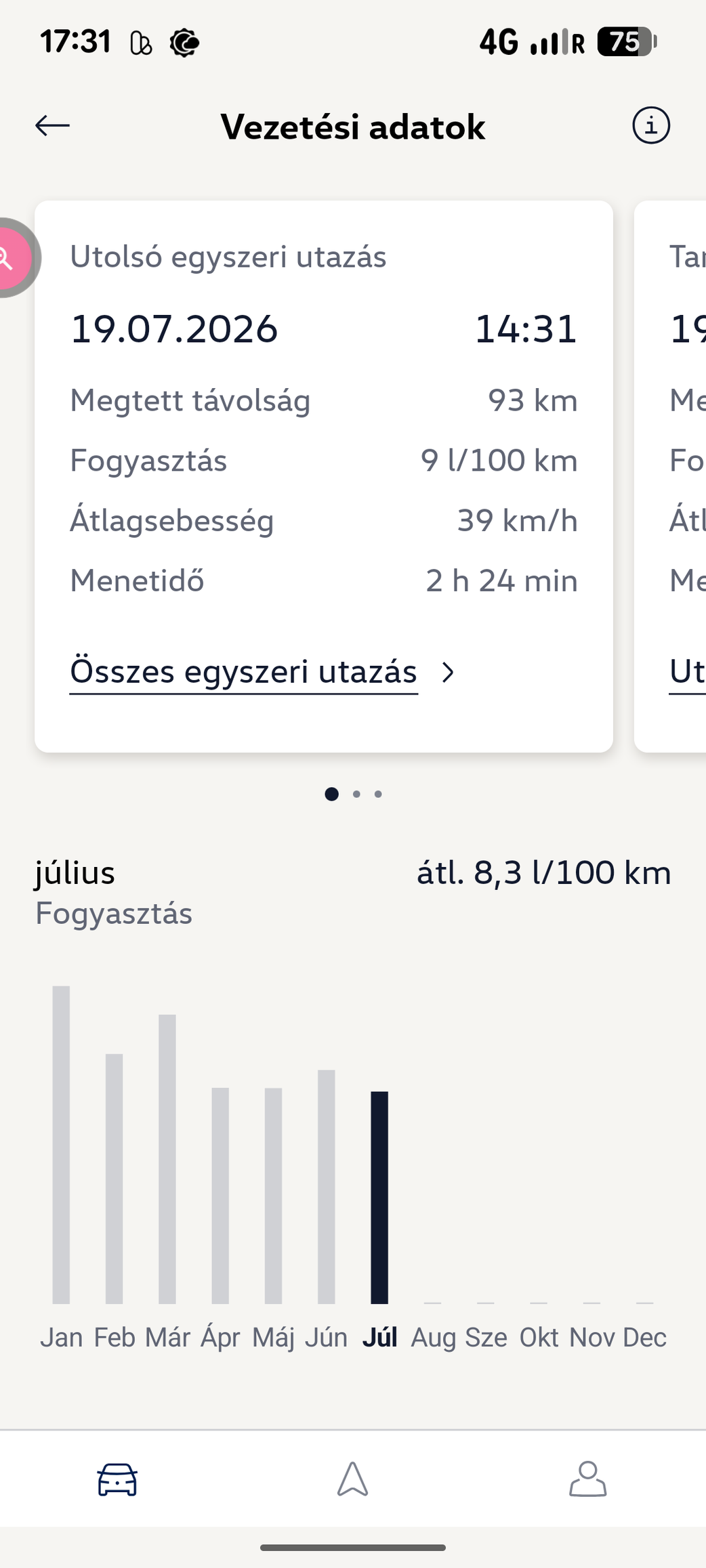Open the vehicle tab car icon
706x1568 pixels.
point(117,1479)
